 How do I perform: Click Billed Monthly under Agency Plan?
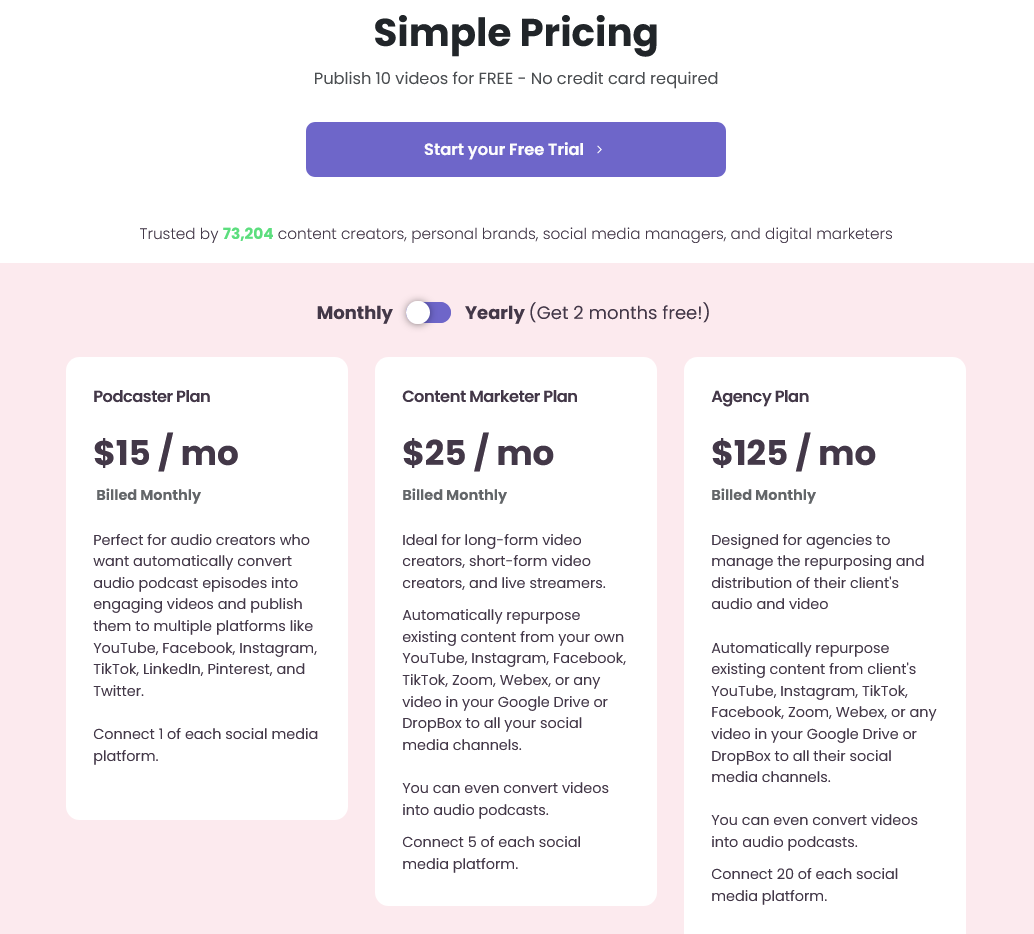[763, 495]
